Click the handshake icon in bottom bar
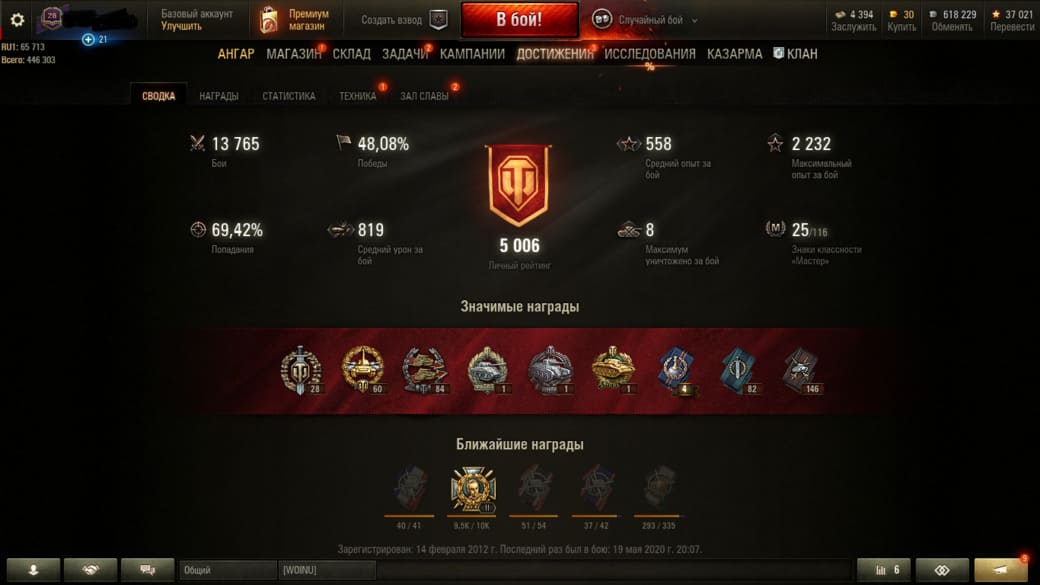 point(90,570)
